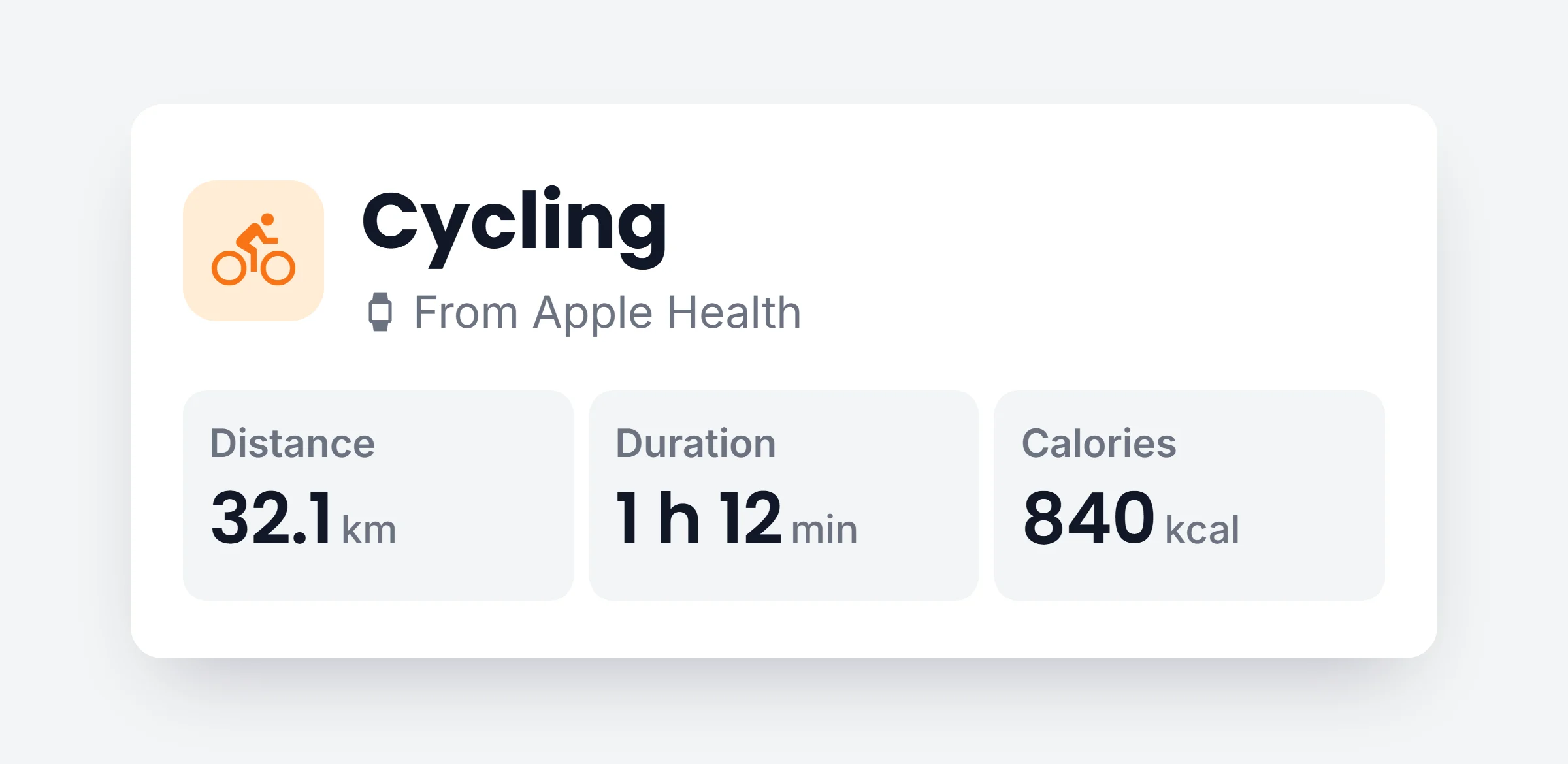Select the Distance stat tile
Screen dimensions: 1568x764
tap(378, 496)
